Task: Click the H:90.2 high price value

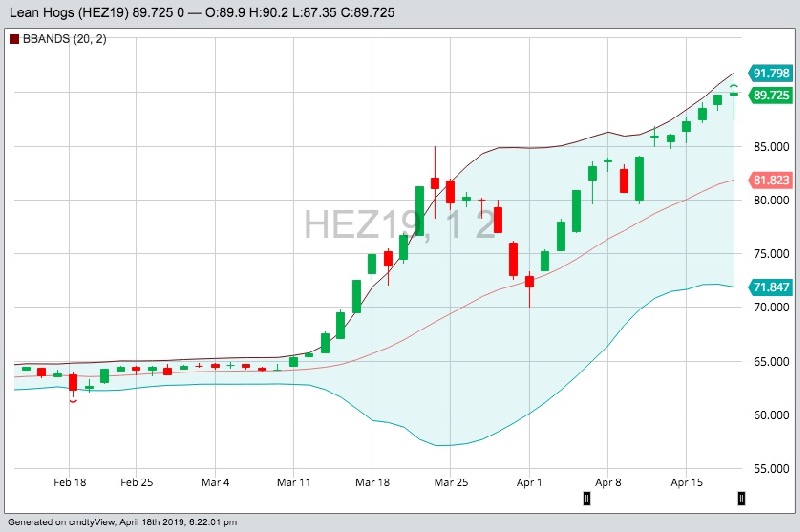Action: 269,12
